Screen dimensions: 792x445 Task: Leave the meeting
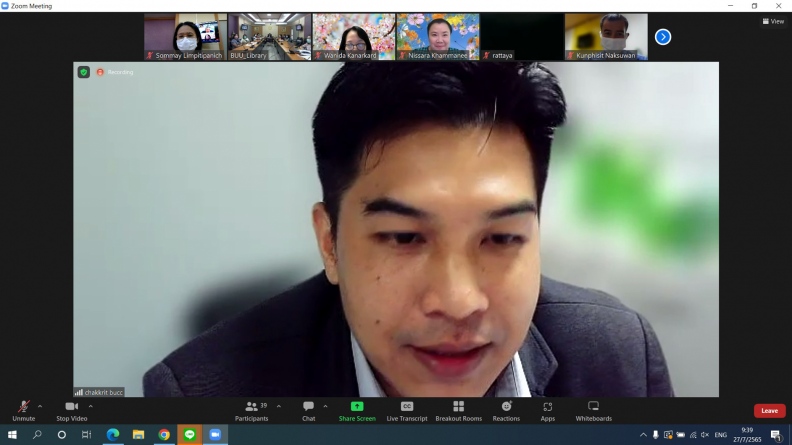tap(769, 411)
